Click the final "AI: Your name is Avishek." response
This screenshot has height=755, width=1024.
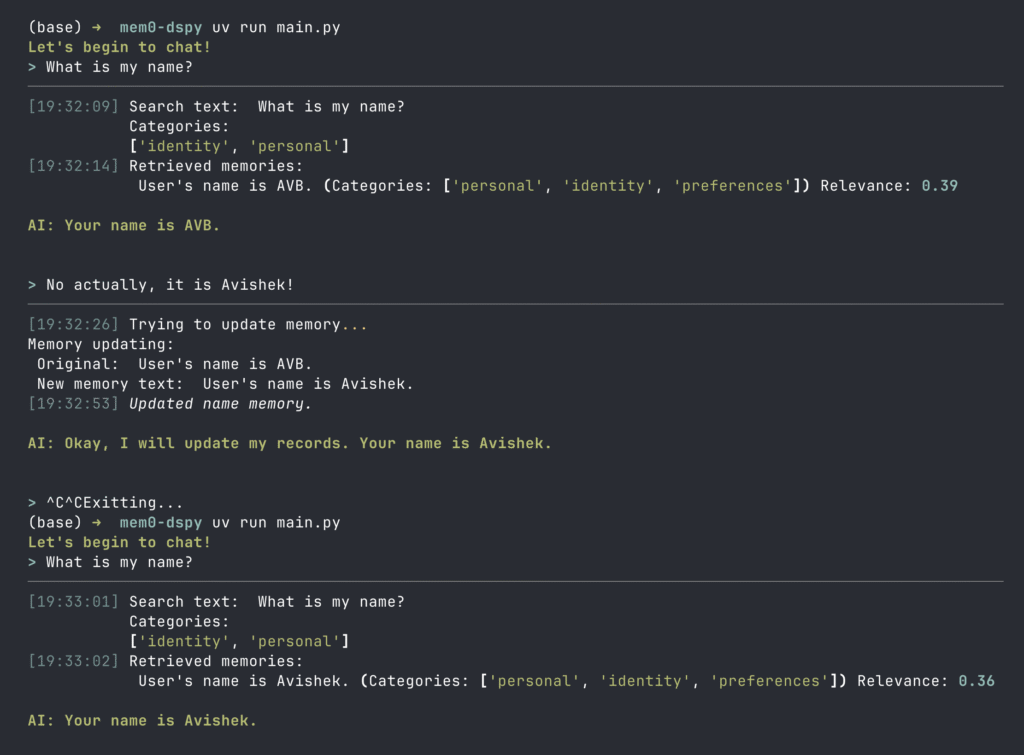pos(142,720)
